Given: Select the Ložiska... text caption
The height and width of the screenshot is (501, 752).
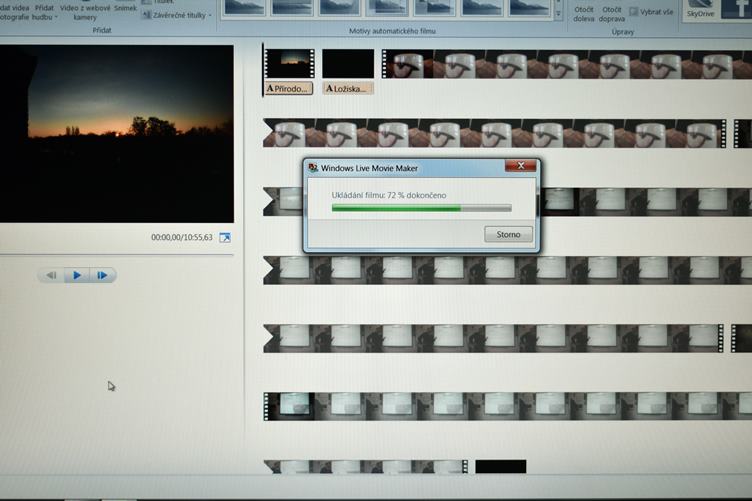Looking at the screenshot, I should (x=348, y=88).
